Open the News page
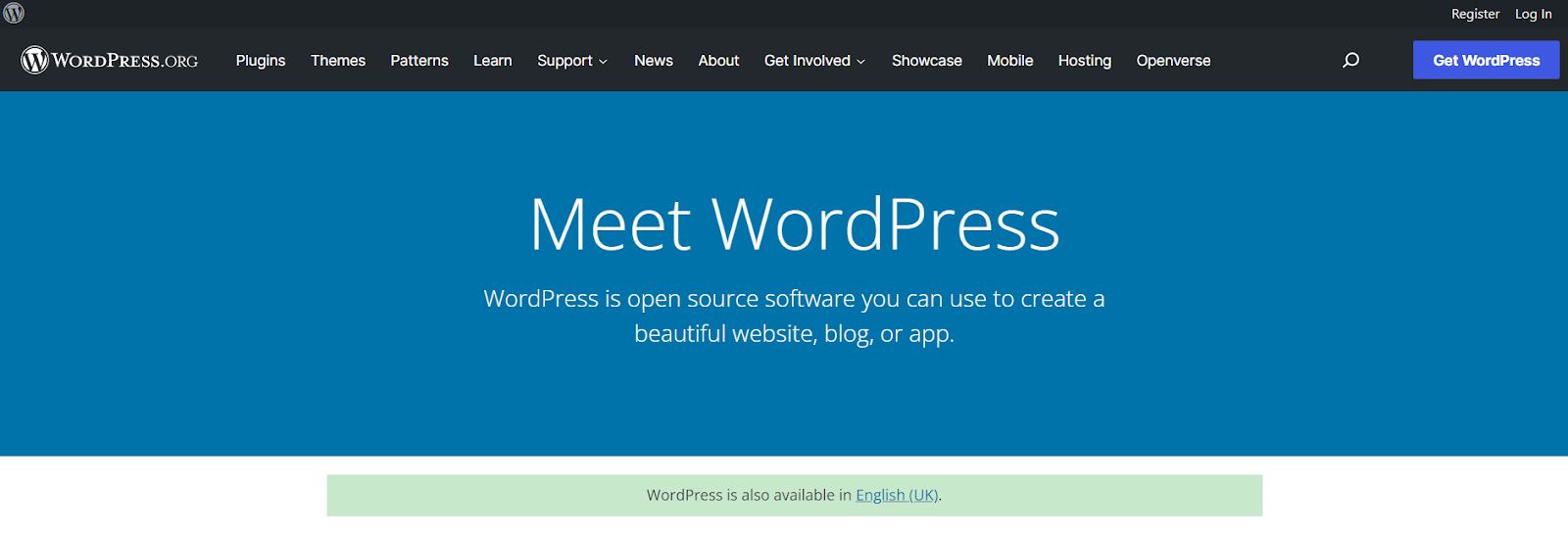Screen dimensions: 1568x537 point(654,60)
